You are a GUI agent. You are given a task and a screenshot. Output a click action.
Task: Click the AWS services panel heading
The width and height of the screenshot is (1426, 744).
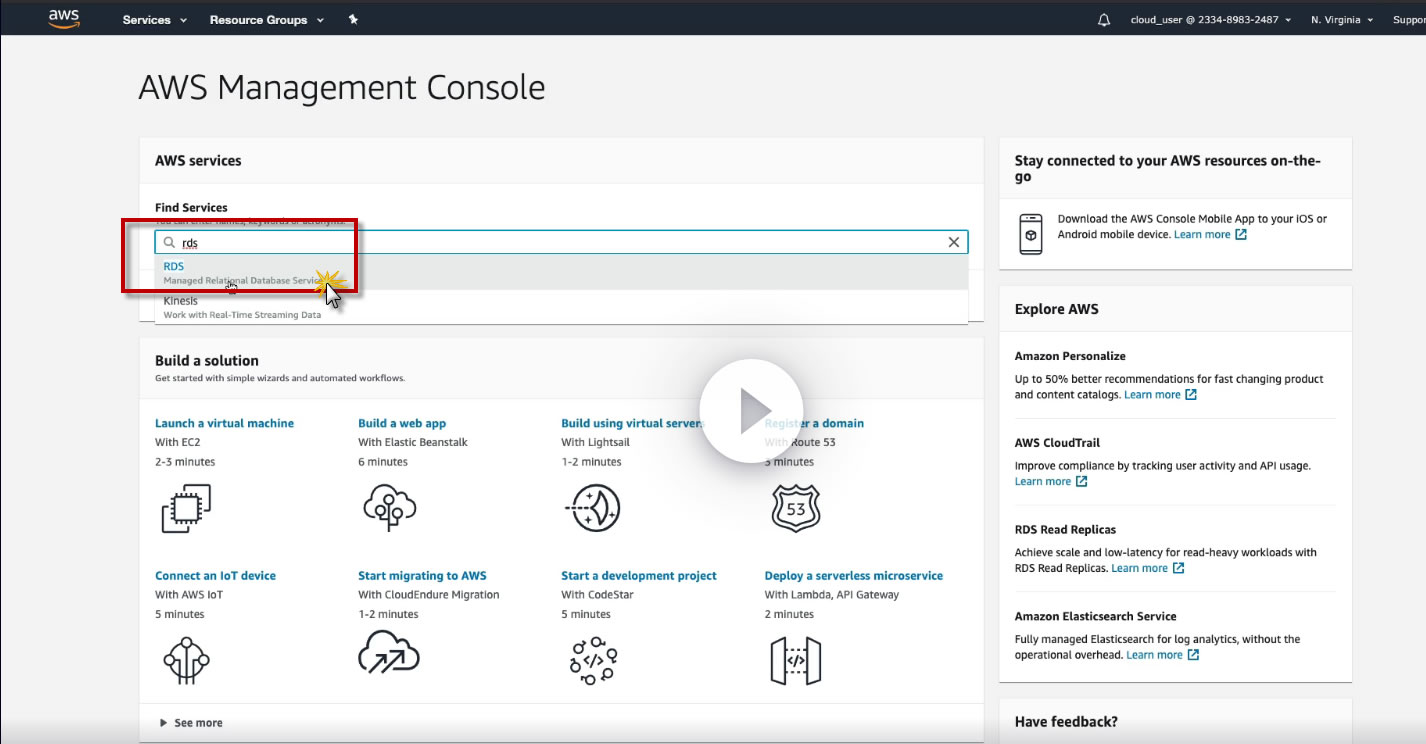click(x=198, y=161)
